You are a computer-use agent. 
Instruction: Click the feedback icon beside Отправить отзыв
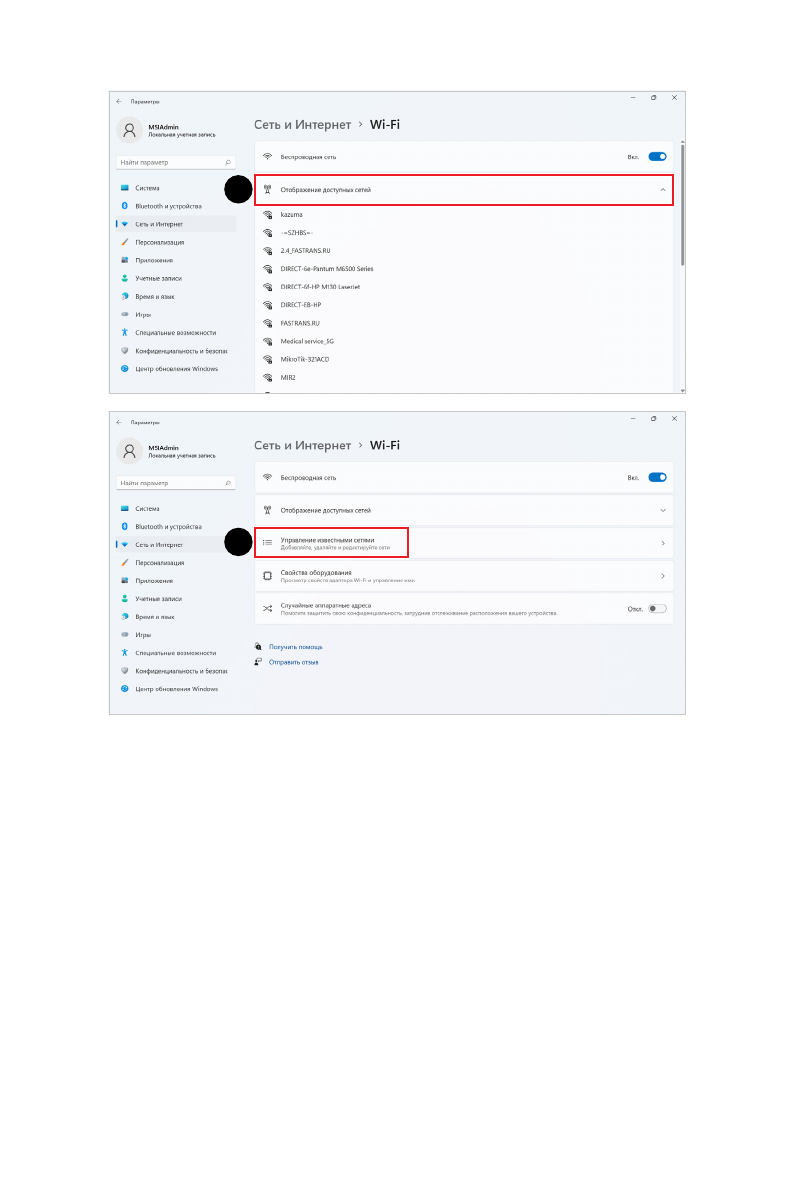pyautogui.click(x=258, y=662)
